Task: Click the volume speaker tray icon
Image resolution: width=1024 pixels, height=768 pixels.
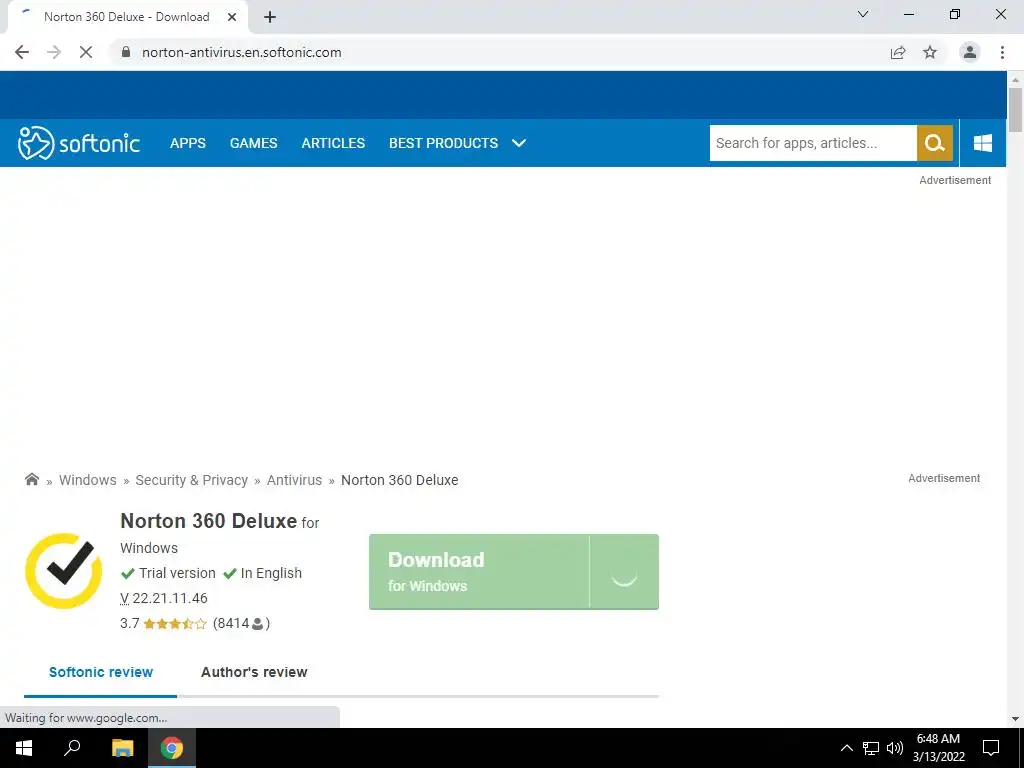Action: point(895,748)
